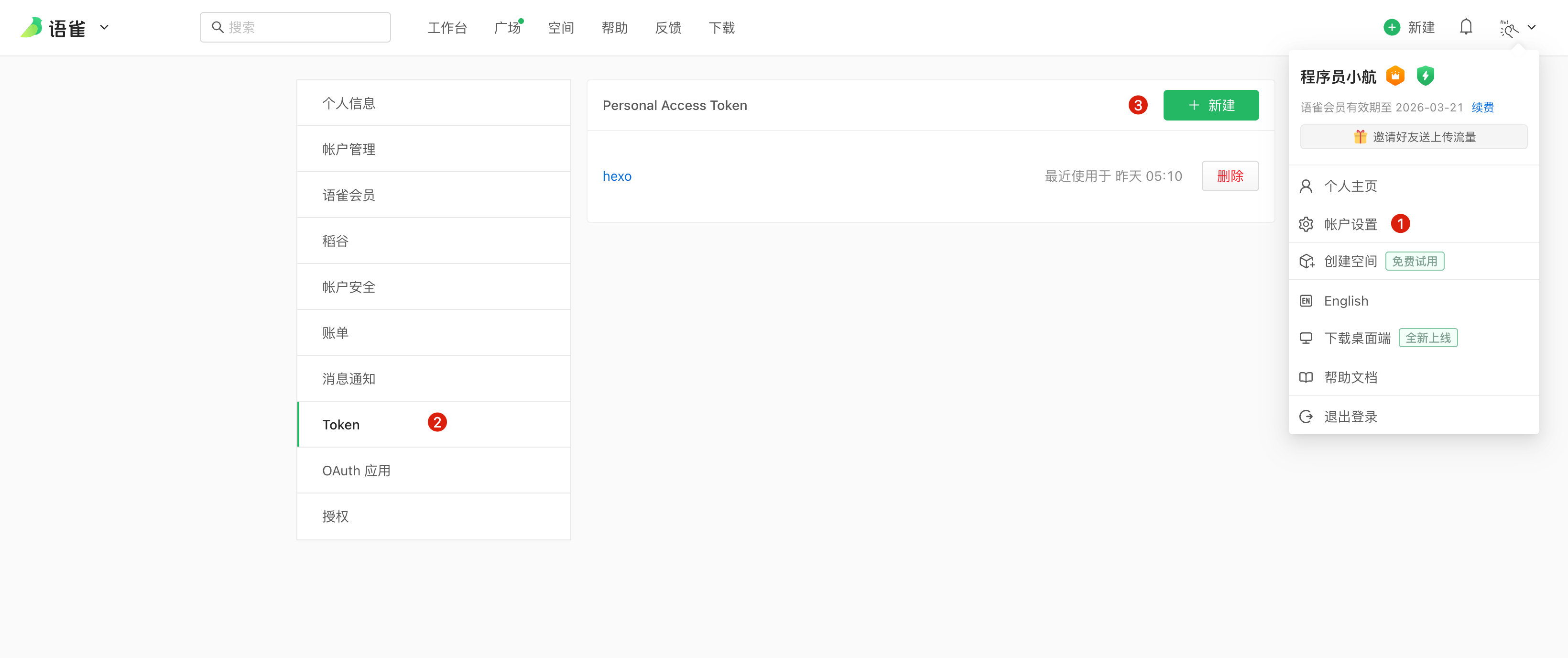Click the 续费 renewal link
Image resolution: width=1568 pixels, height=658 pixels.
[1482, 108]
